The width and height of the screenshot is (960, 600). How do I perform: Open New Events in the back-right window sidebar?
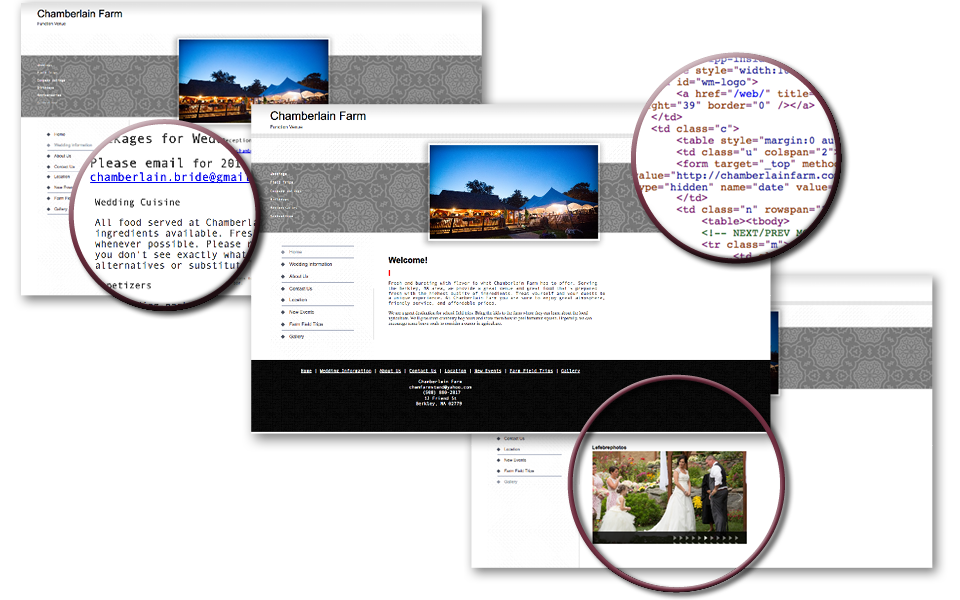(x=515, y=460)
